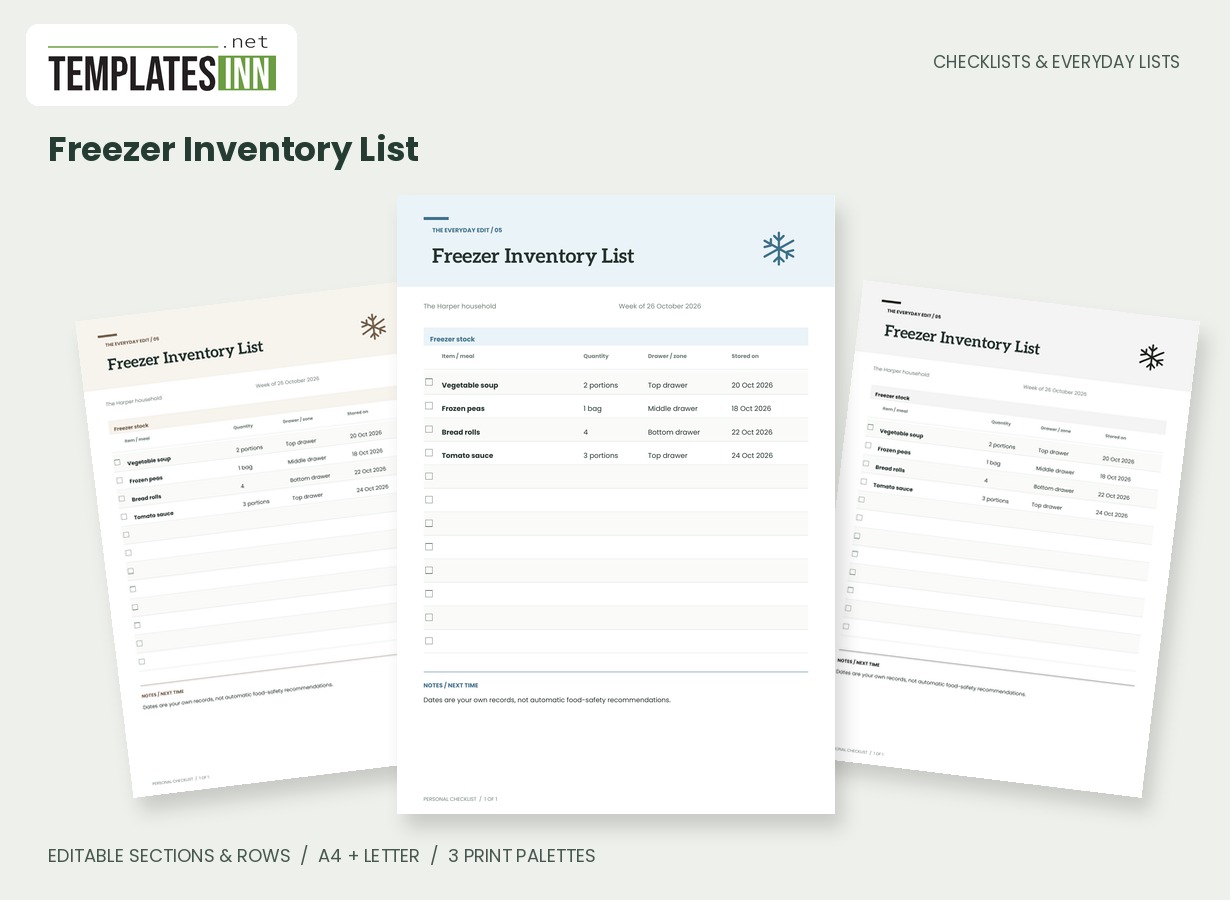This screenshot has width=1230, height=900.
Task: Click 'Frozen peas' on center page
Action: tap(463, 408)
